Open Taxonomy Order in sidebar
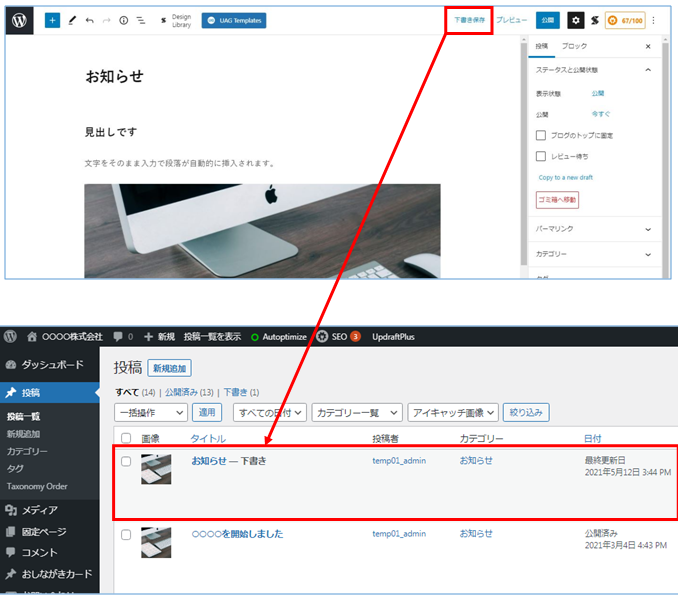Screen dimensions: 678x600 (37, 486)
